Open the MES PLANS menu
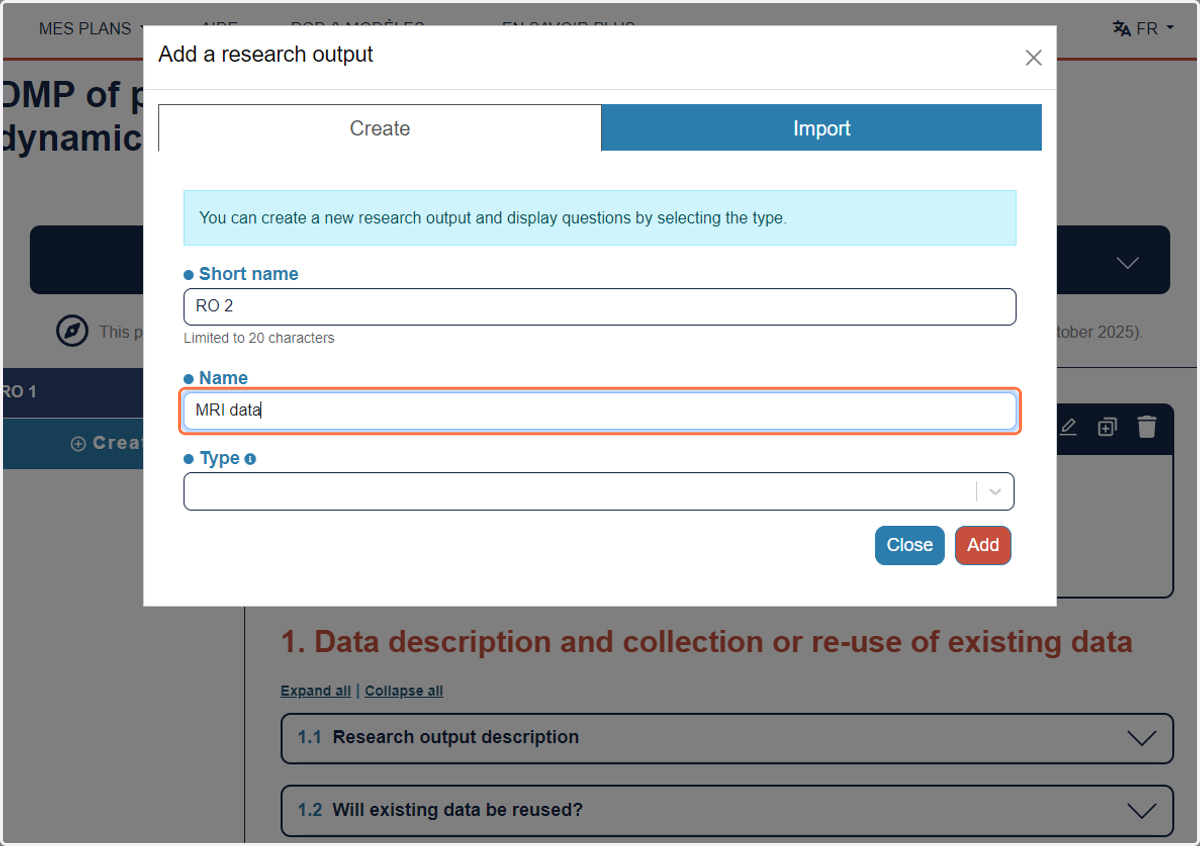 pyautogui.click(x=91, y=28)
